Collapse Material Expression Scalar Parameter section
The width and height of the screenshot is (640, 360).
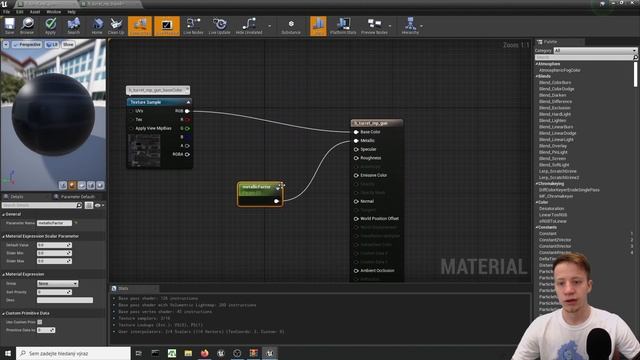(x=3, y=236)
